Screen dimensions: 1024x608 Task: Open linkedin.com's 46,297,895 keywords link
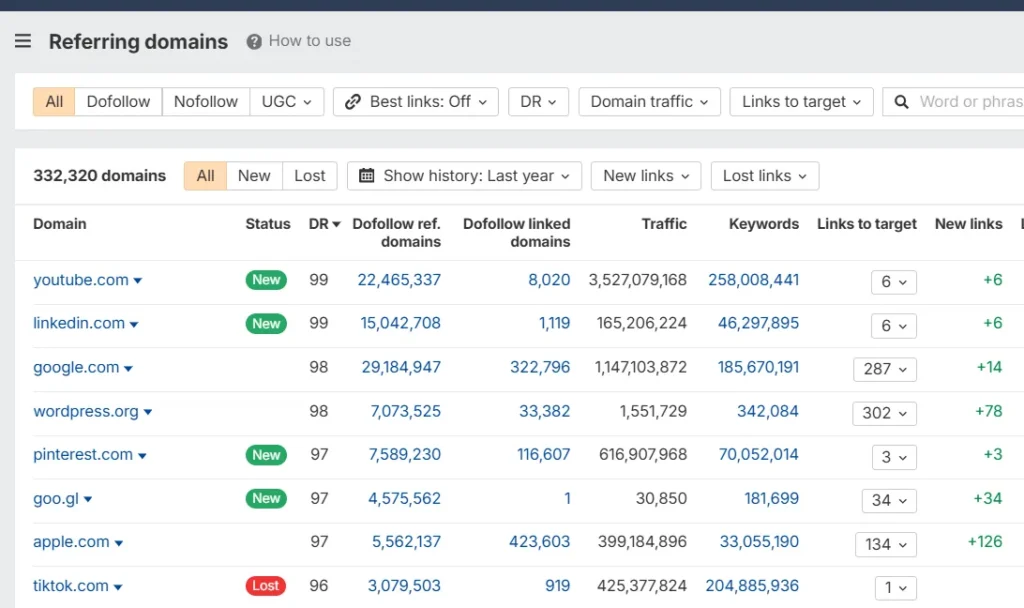[758, 323]
